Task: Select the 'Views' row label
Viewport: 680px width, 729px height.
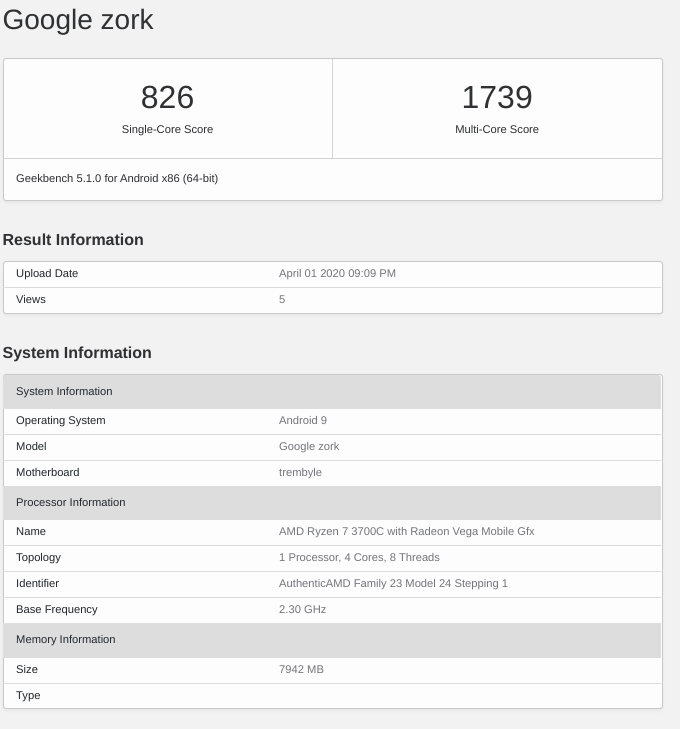Action: coord(31,299)
